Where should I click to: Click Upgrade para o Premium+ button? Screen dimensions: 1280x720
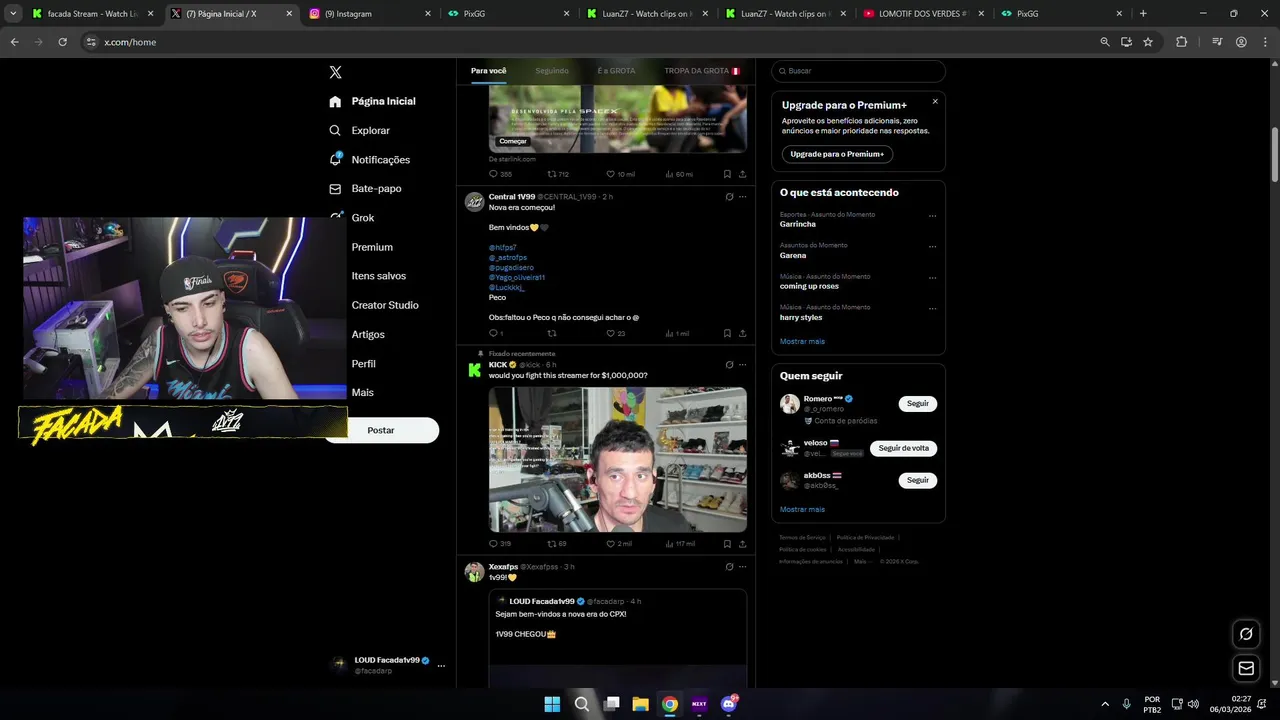837,154
